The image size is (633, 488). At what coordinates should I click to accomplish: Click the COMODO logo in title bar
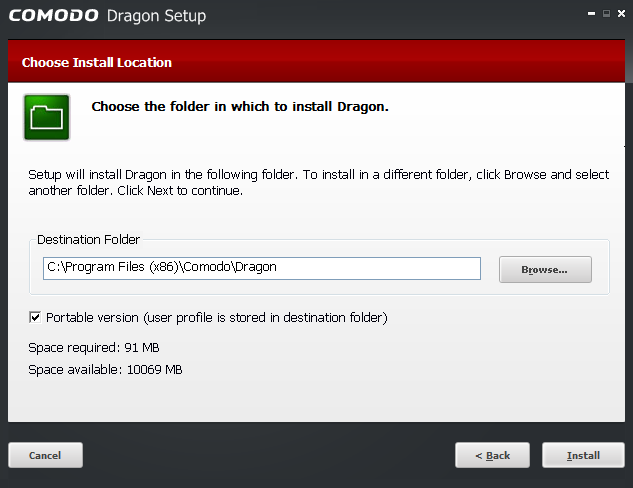pyautogui.click(x=54, y=15)
